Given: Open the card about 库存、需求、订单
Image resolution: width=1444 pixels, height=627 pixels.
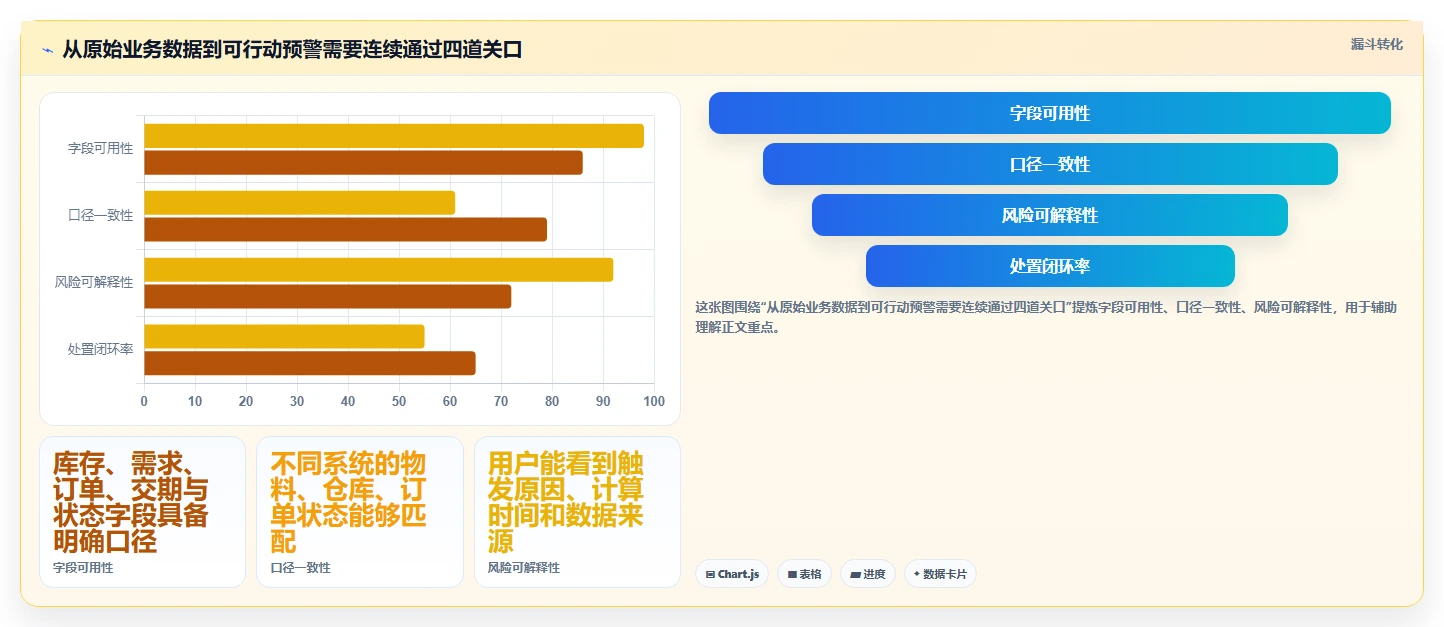Looking at the screenshot, I should pyautogui.click(x=142, y=512).
